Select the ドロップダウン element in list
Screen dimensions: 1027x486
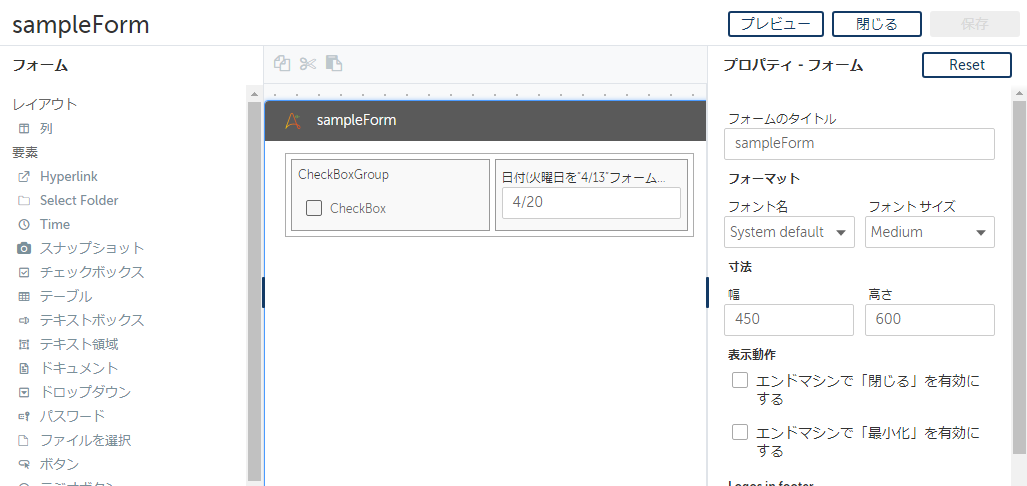85,392
